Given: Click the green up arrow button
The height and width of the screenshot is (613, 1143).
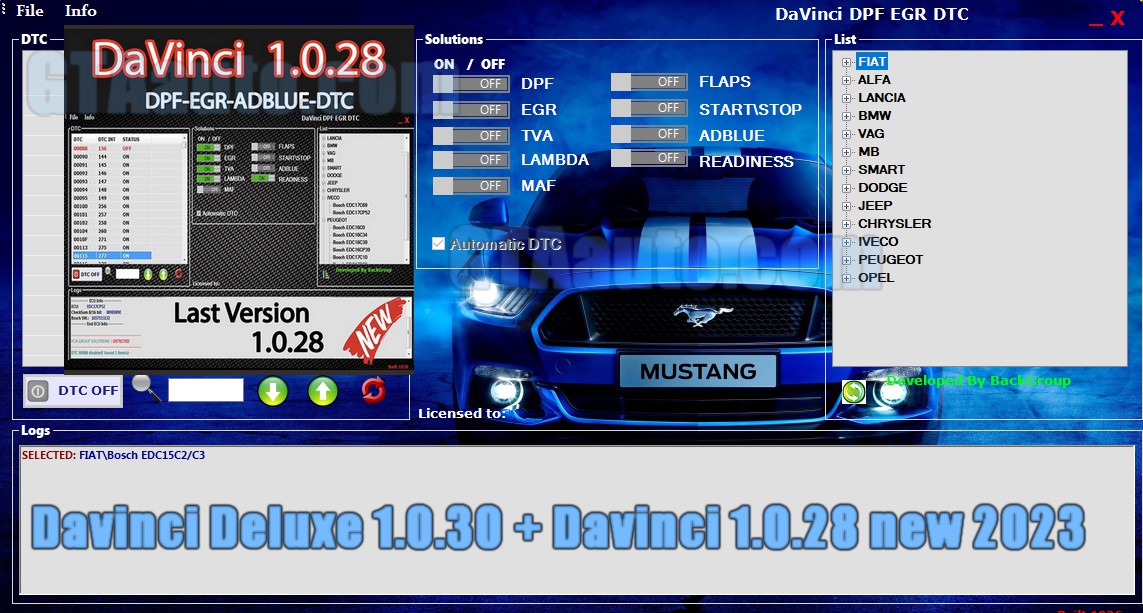Looking at the screenshot, I should tap(322, 391).
